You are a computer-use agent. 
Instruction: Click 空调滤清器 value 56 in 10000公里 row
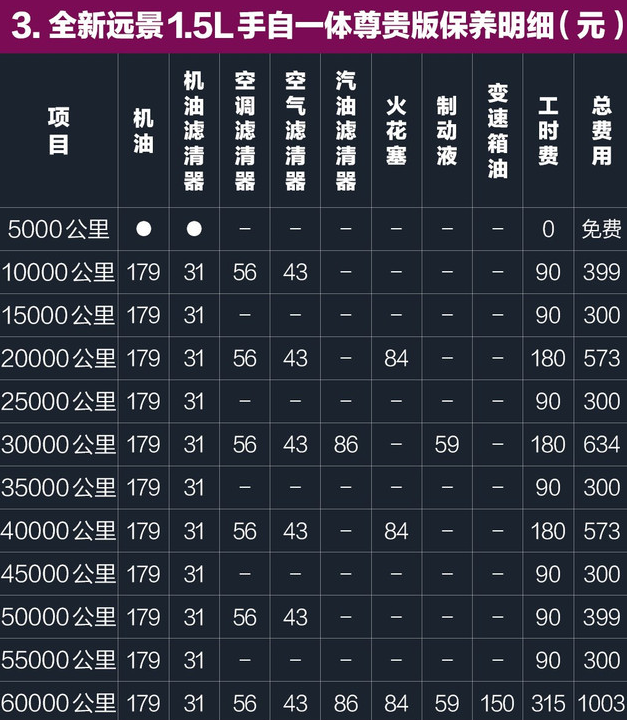(x=244, y=272)
